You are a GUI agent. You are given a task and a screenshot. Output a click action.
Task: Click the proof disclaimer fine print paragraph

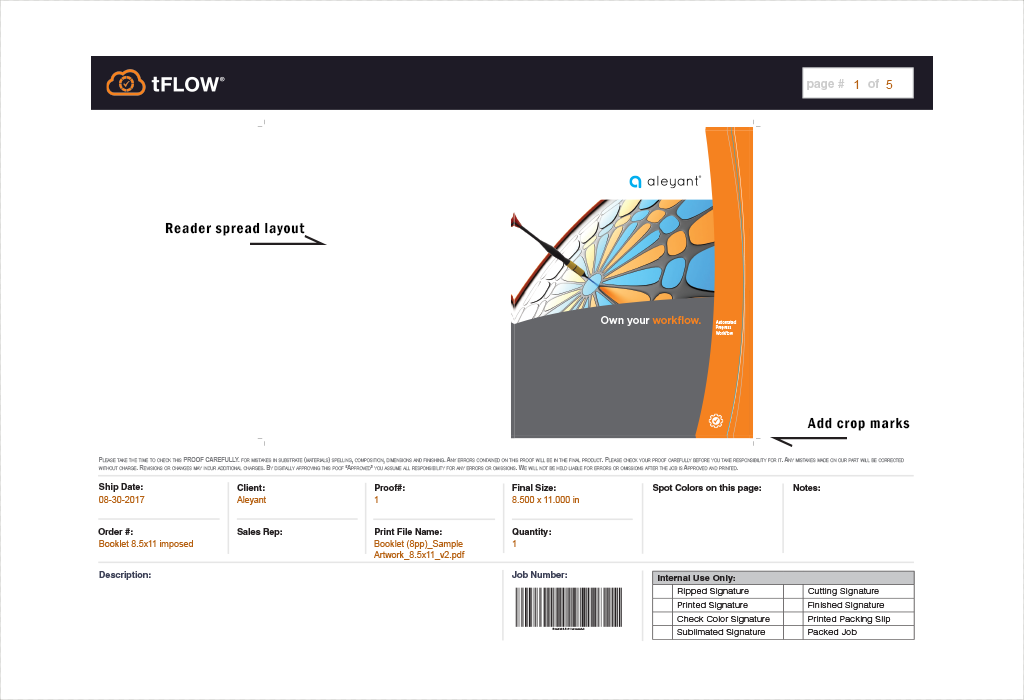502,464
